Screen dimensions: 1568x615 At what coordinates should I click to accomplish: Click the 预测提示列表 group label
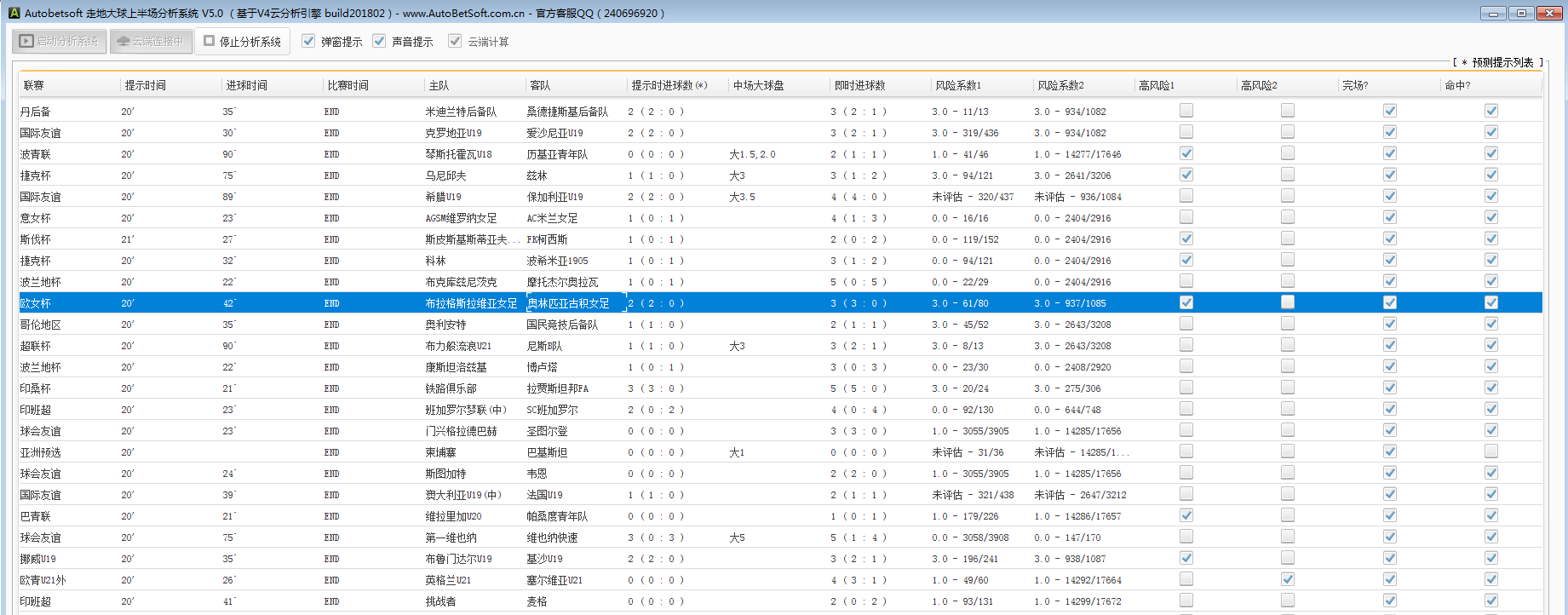coord(1502,62)
